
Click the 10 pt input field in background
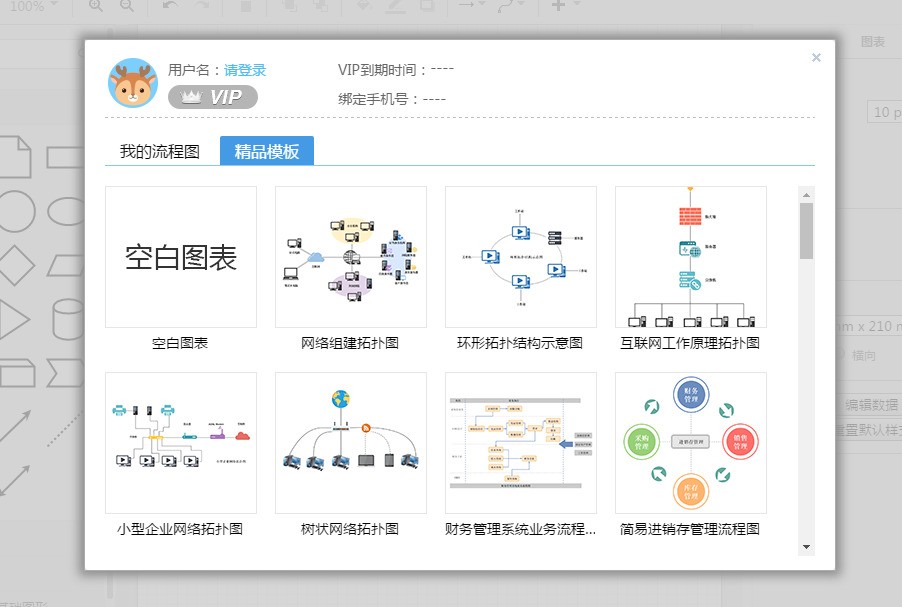pyautogui.click(x=885, y=112)
